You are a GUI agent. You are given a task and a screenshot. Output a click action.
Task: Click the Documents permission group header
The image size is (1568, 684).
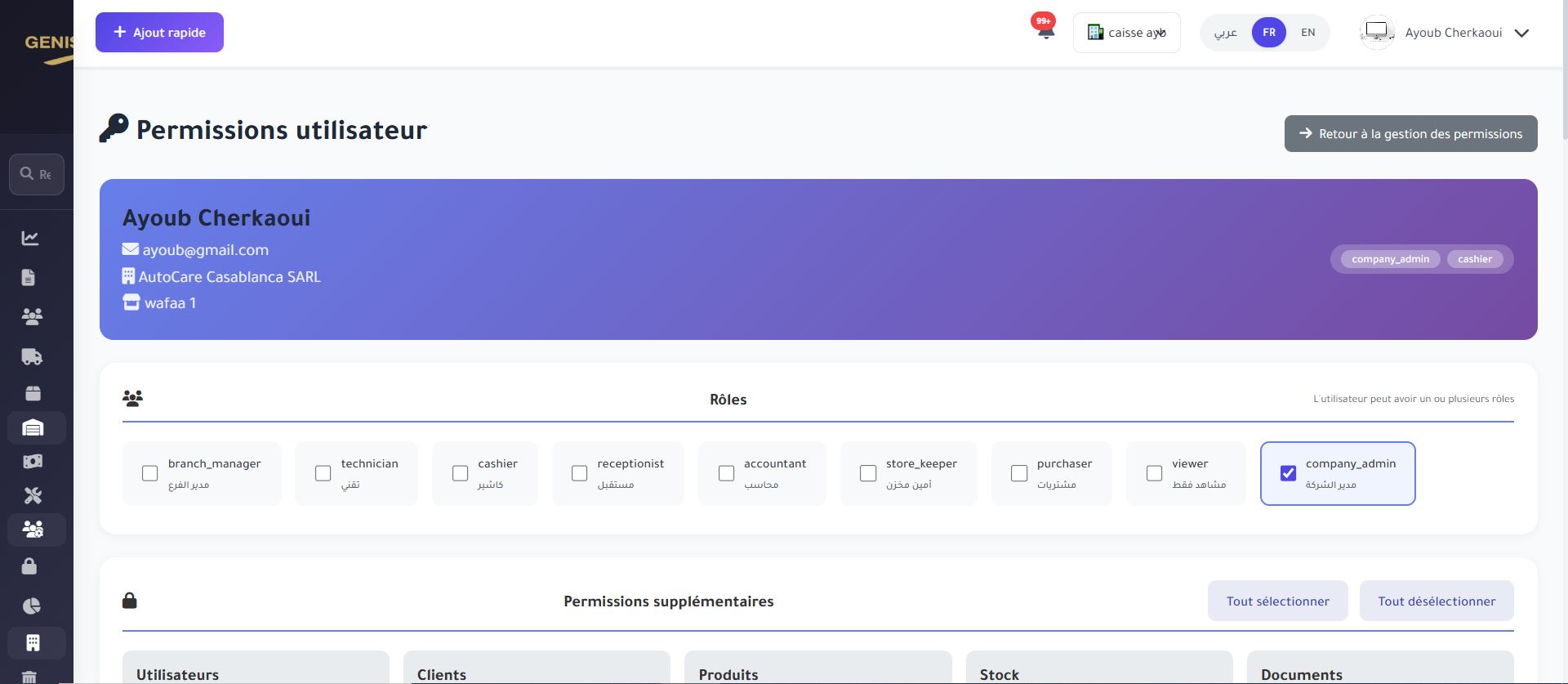pyautogui.click(x=1380, y=668)
